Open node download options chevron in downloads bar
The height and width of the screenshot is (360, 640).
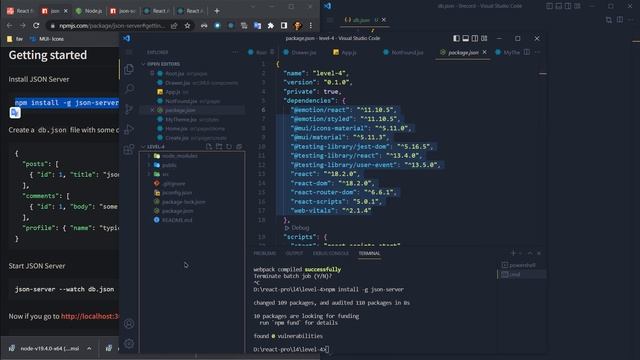[x=89, y=348]
